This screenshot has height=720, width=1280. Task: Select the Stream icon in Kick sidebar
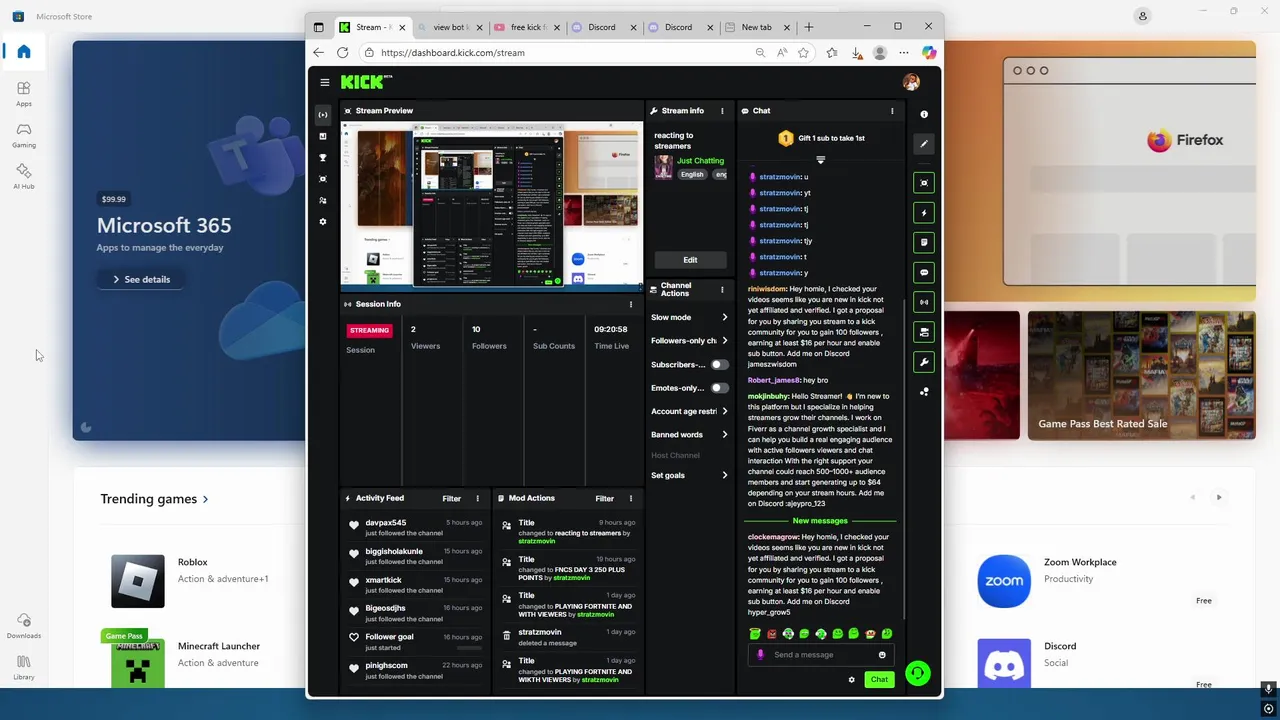tap(322, 114)
